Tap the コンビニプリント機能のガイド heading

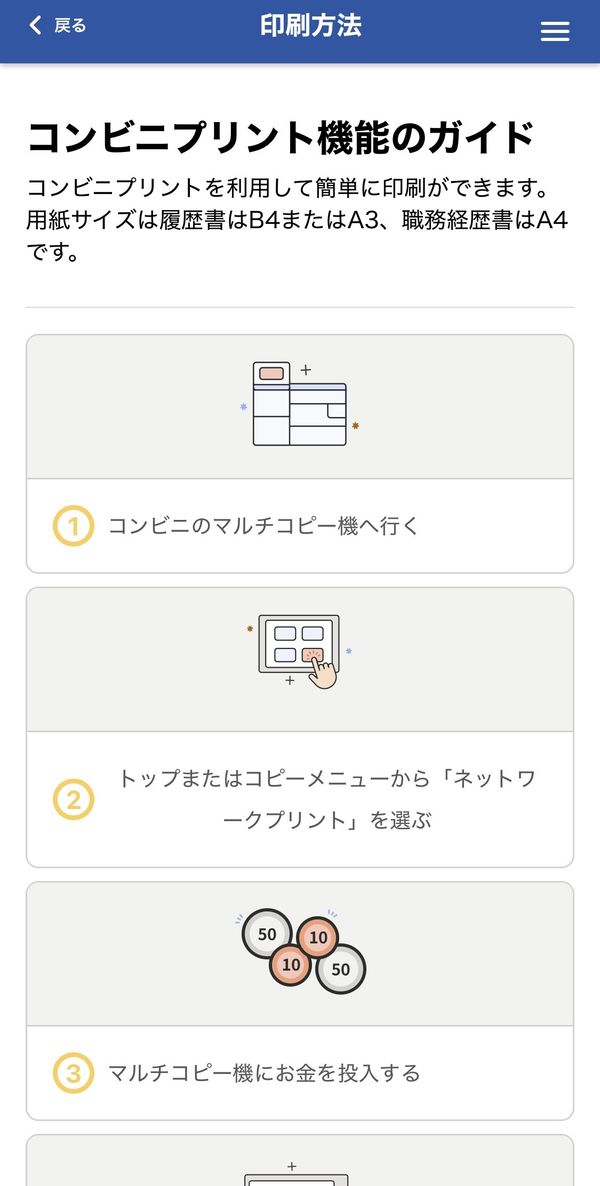tap(281, 138)
